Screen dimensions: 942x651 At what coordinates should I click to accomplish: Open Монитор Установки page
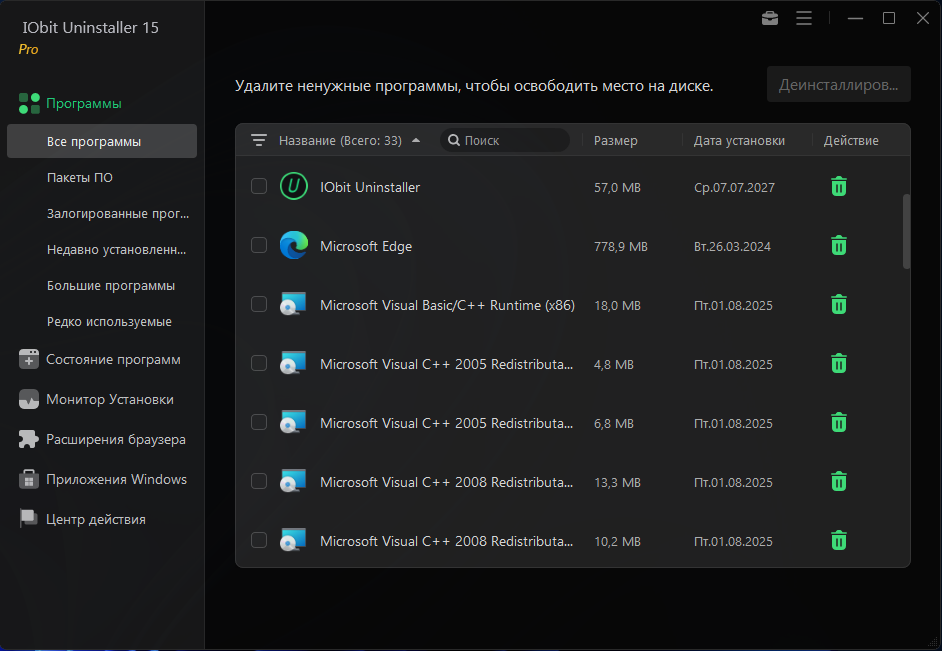pos(110,399)
